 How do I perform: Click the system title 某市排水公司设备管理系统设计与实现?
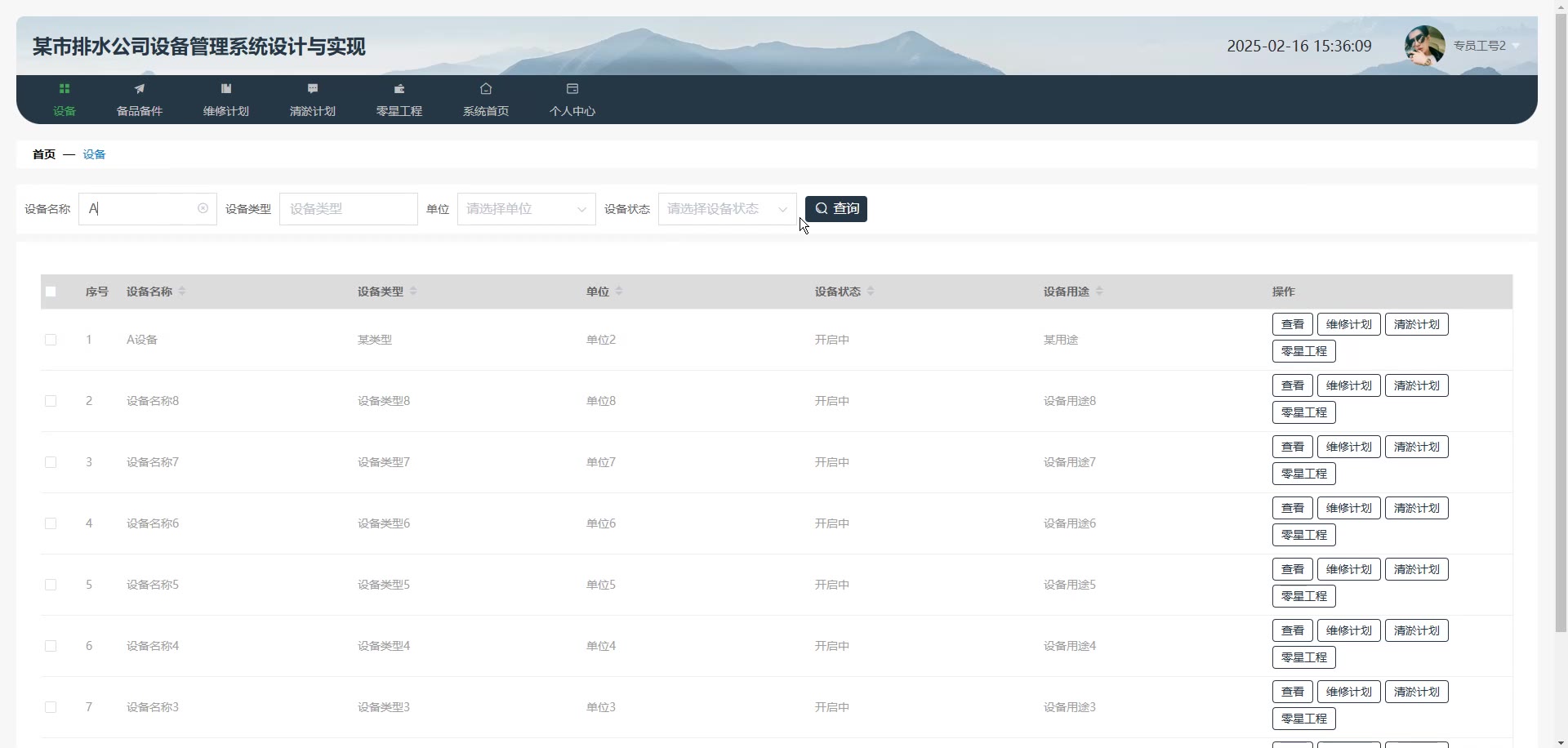coord(199,47)
